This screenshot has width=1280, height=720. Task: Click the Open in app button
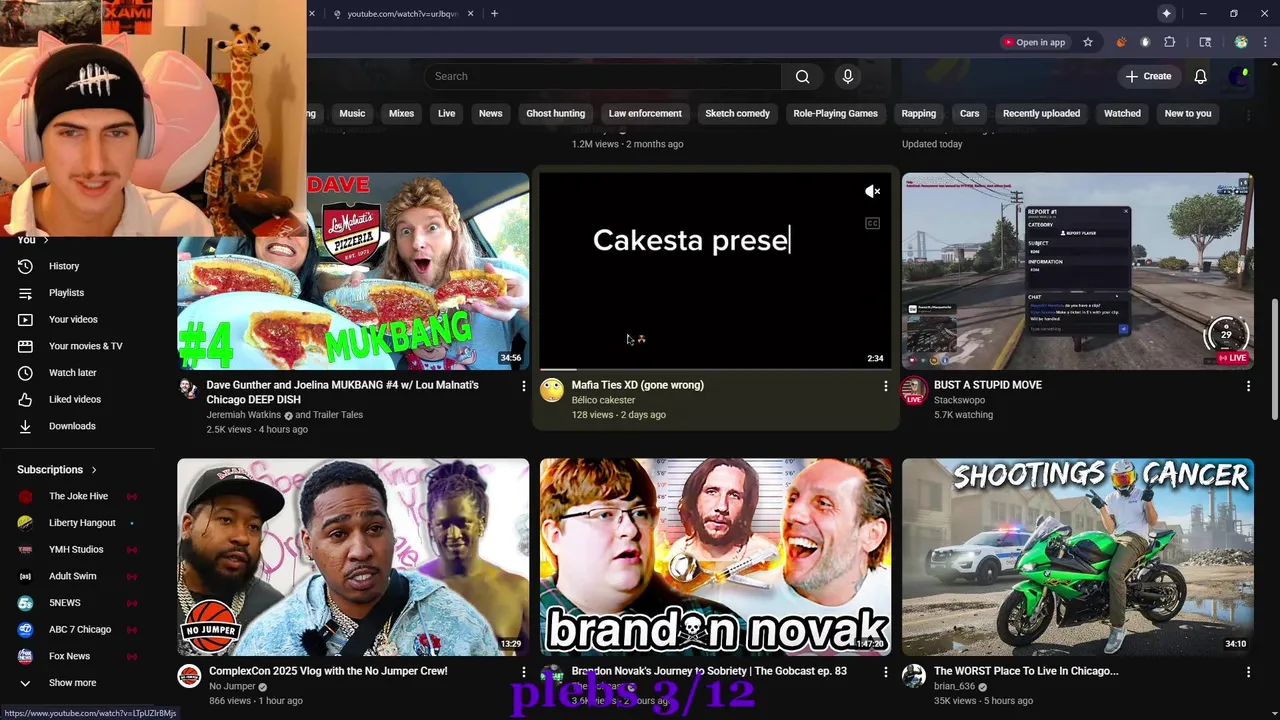(1034, 42)
